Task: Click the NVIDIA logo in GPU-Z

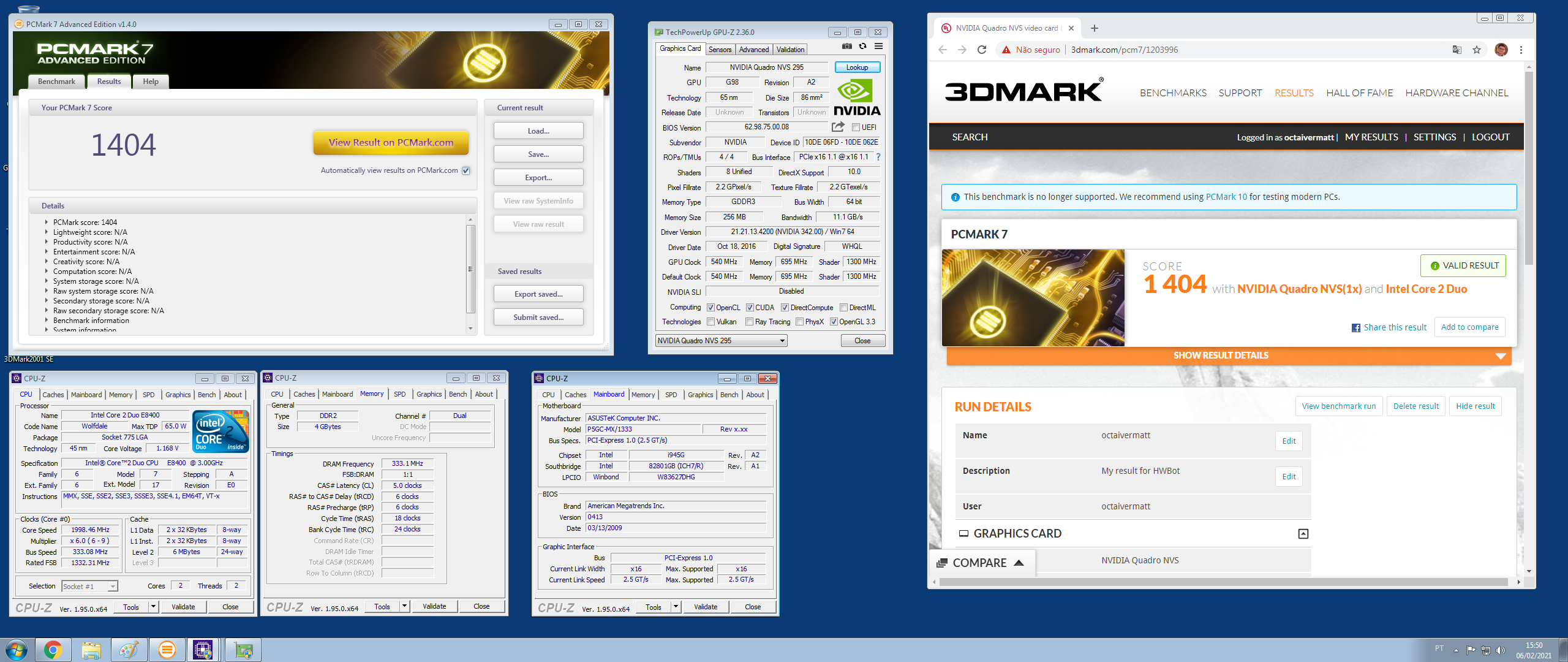Action: coord(857,98)
